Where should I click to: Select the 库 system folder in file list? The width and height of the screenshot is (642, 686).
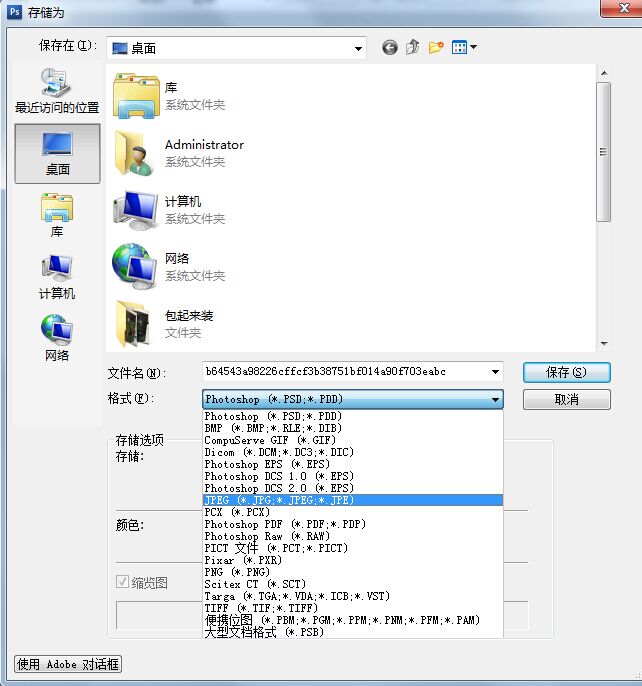169,96
